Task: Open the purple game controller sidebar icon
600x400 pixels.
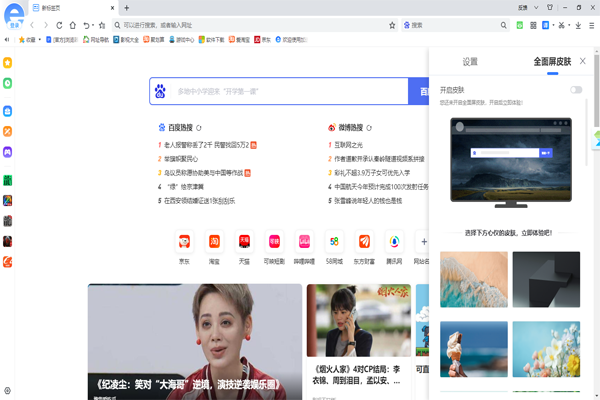Action: [8, 152]
